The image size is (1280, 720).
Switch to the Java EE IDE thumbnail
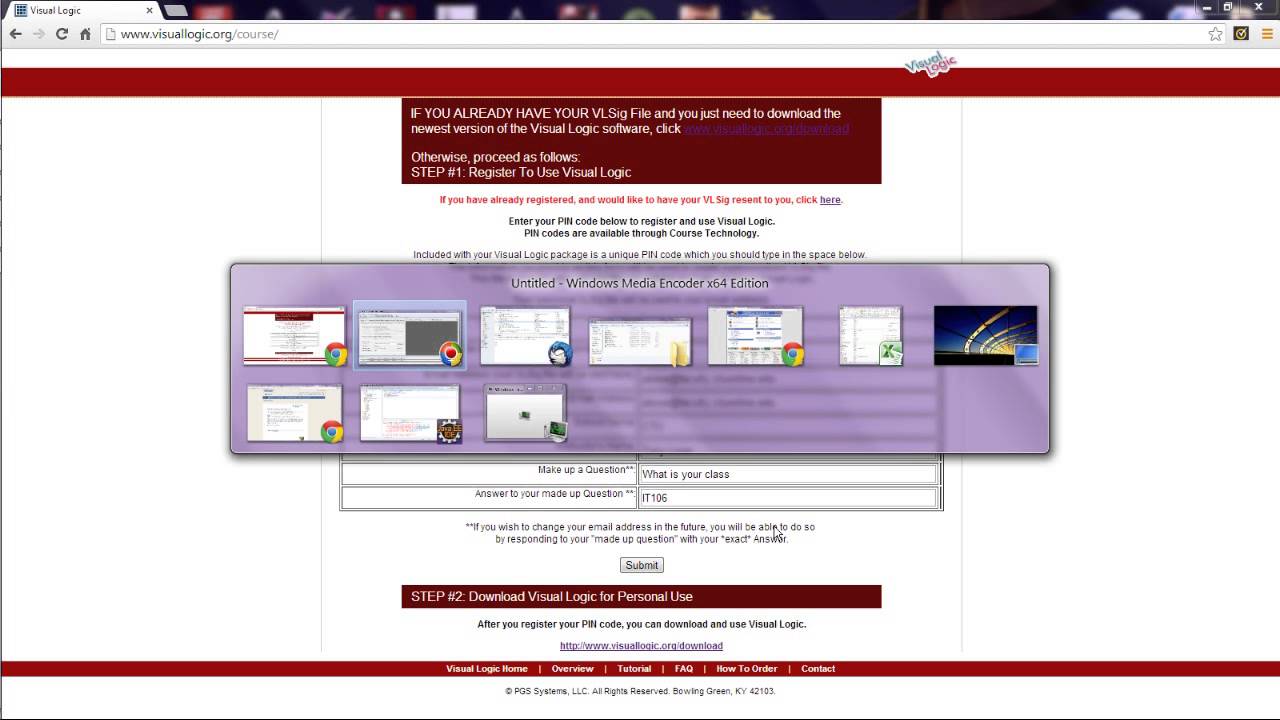click(x=411, y=413)
